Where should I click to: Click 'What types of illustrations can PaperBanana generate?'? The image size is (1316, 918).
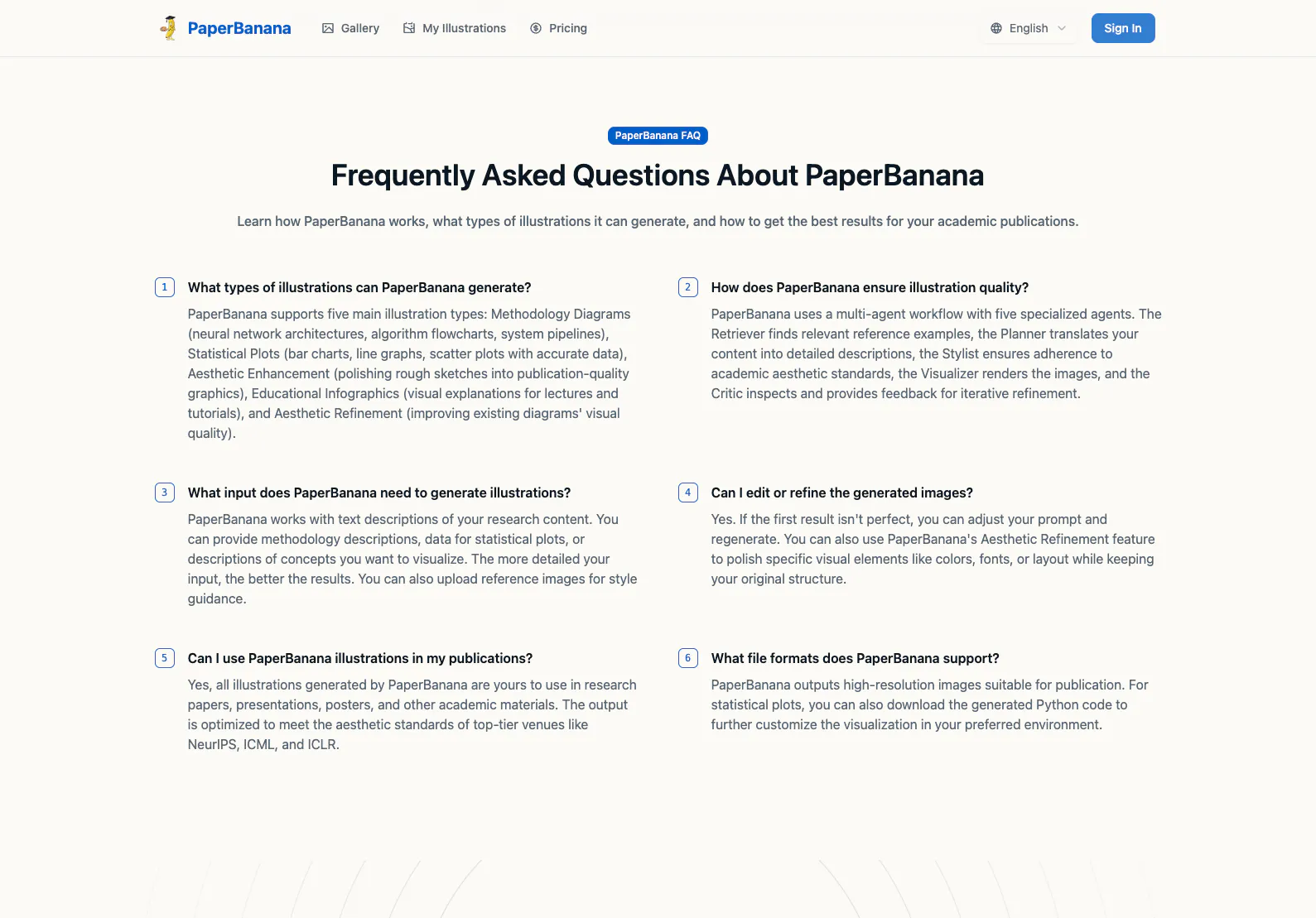click(359, 287)
